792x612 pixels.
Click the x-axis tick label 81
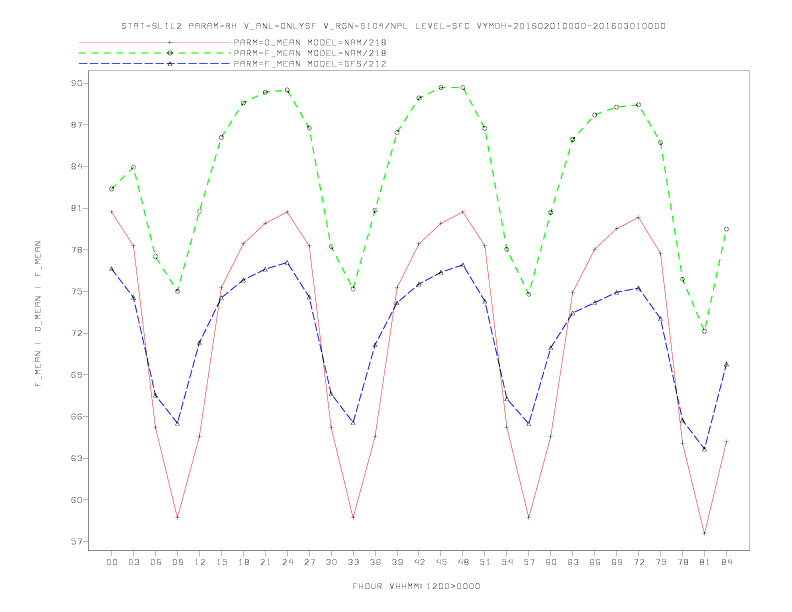coord(705,562)
